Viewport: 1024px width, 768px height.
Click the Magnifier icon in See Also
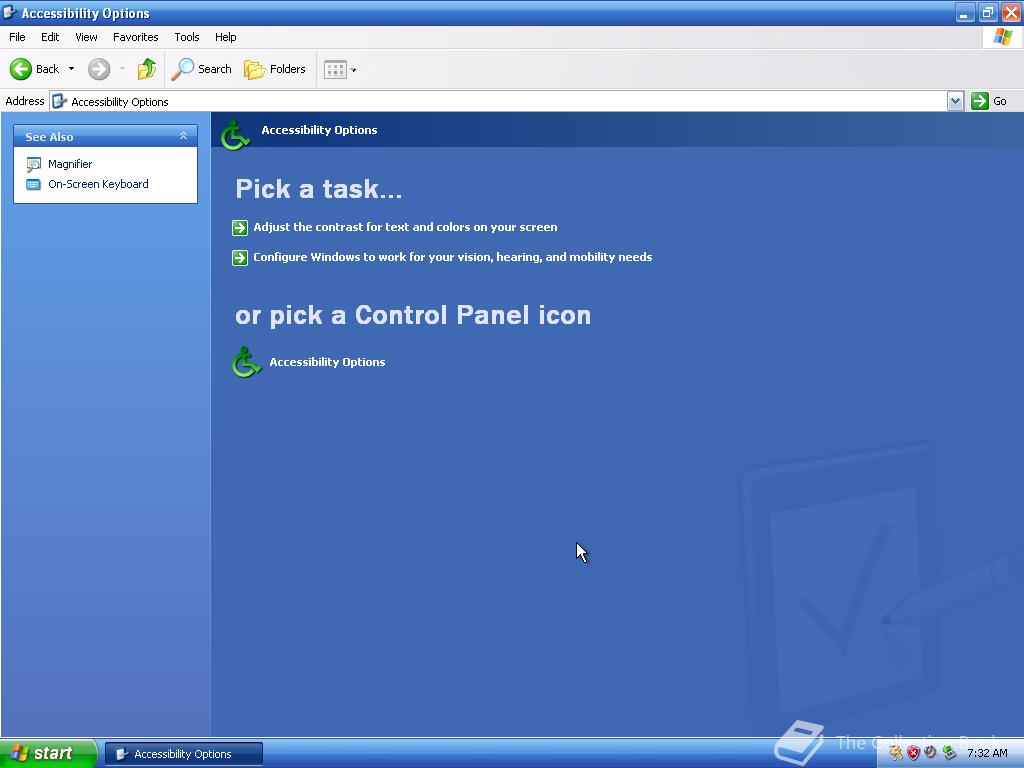click(33, 165)
